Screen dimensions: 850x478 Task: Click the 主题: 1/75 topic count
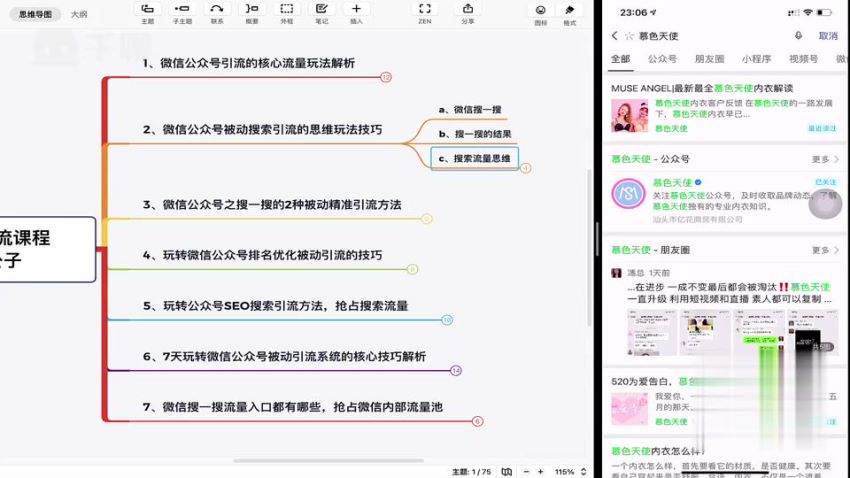coord(472,472)
